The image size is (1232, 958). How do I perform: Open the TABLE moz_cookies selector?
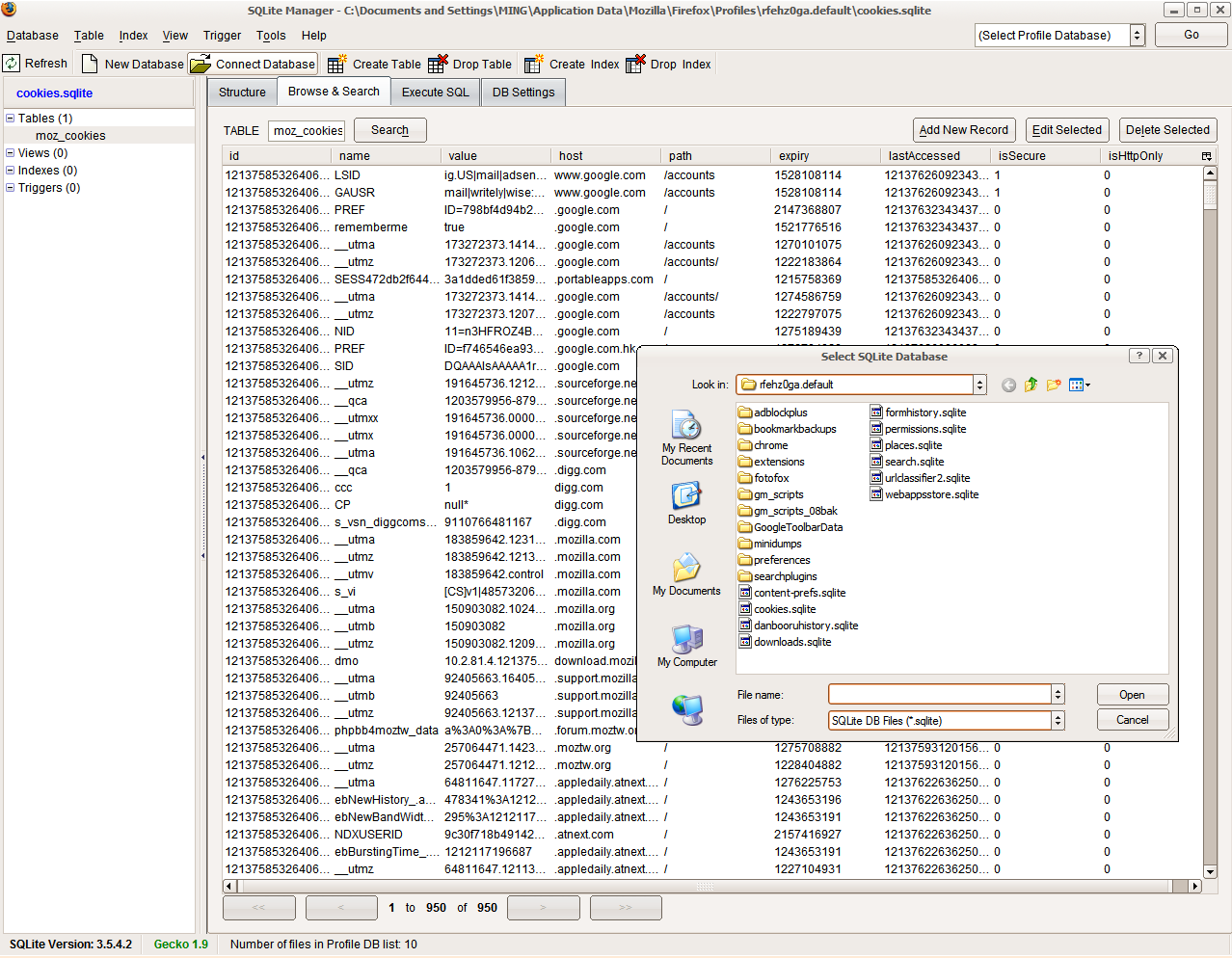307,131
